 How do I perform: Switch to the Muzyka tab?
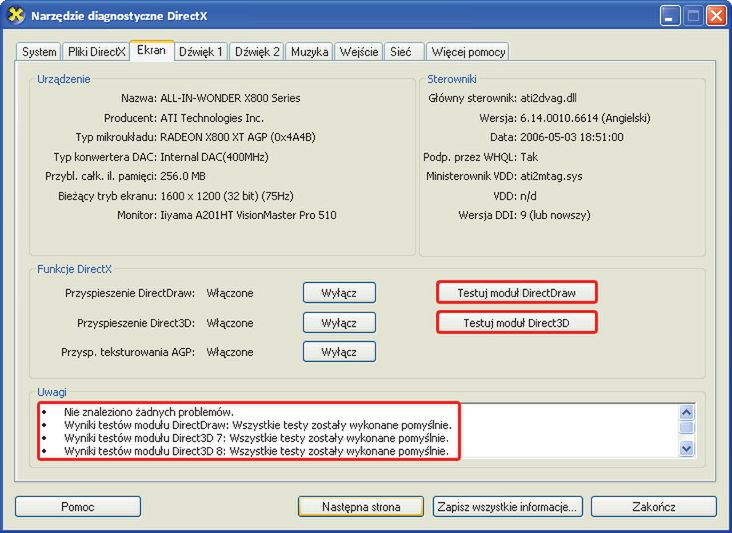tap(309, 52)
